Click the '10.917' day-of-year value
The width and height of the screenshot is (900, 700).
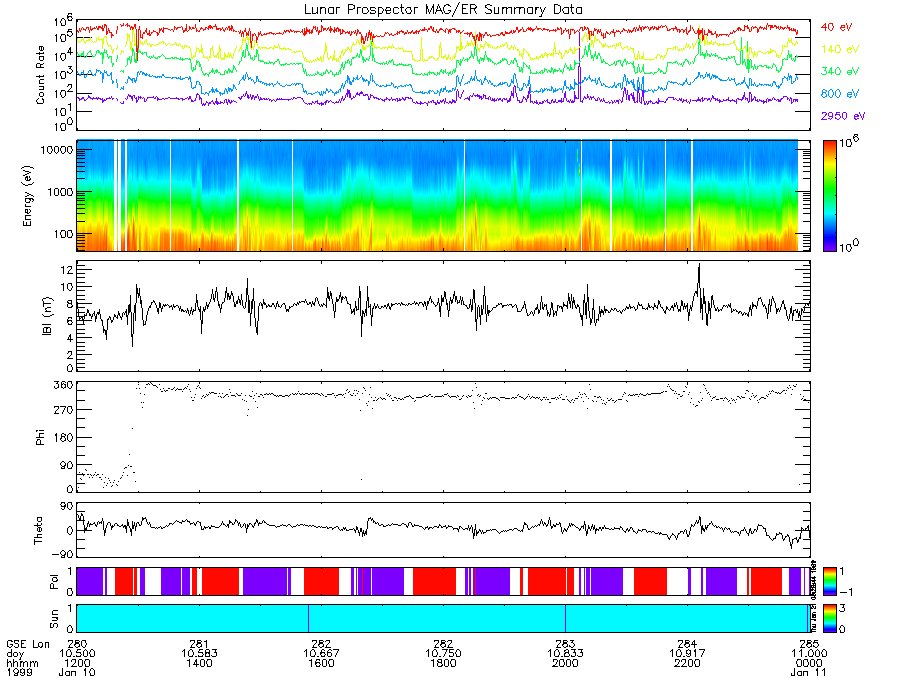point(687,654)
